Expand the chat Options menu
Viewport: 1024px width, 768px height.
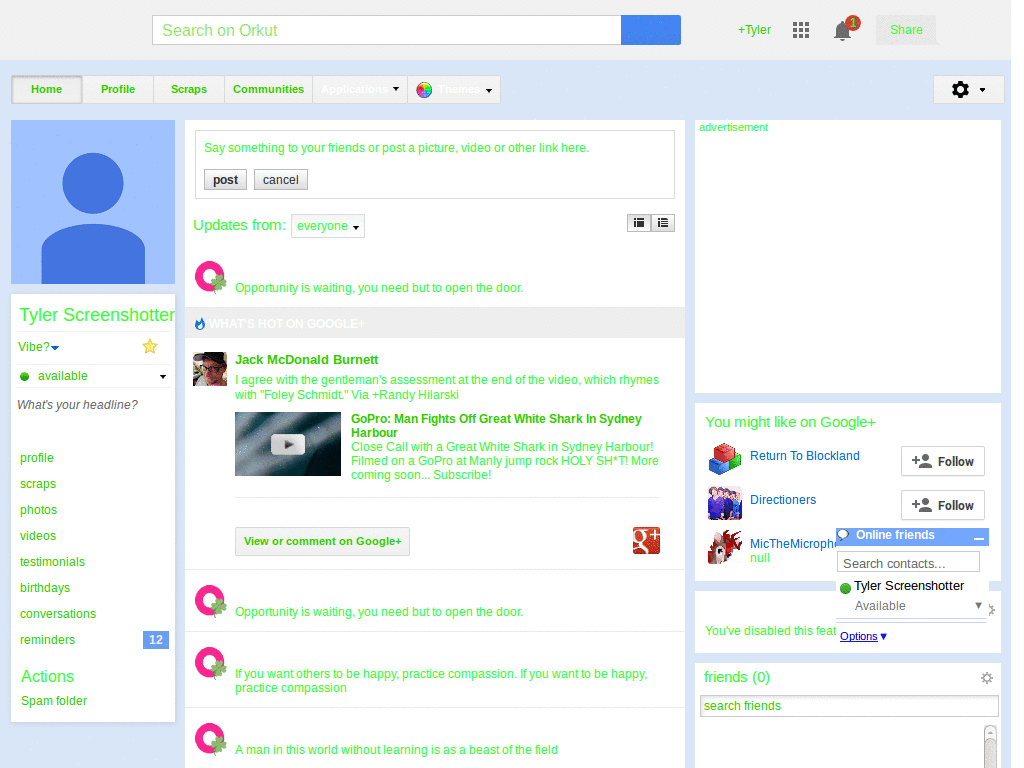point(863,636)
